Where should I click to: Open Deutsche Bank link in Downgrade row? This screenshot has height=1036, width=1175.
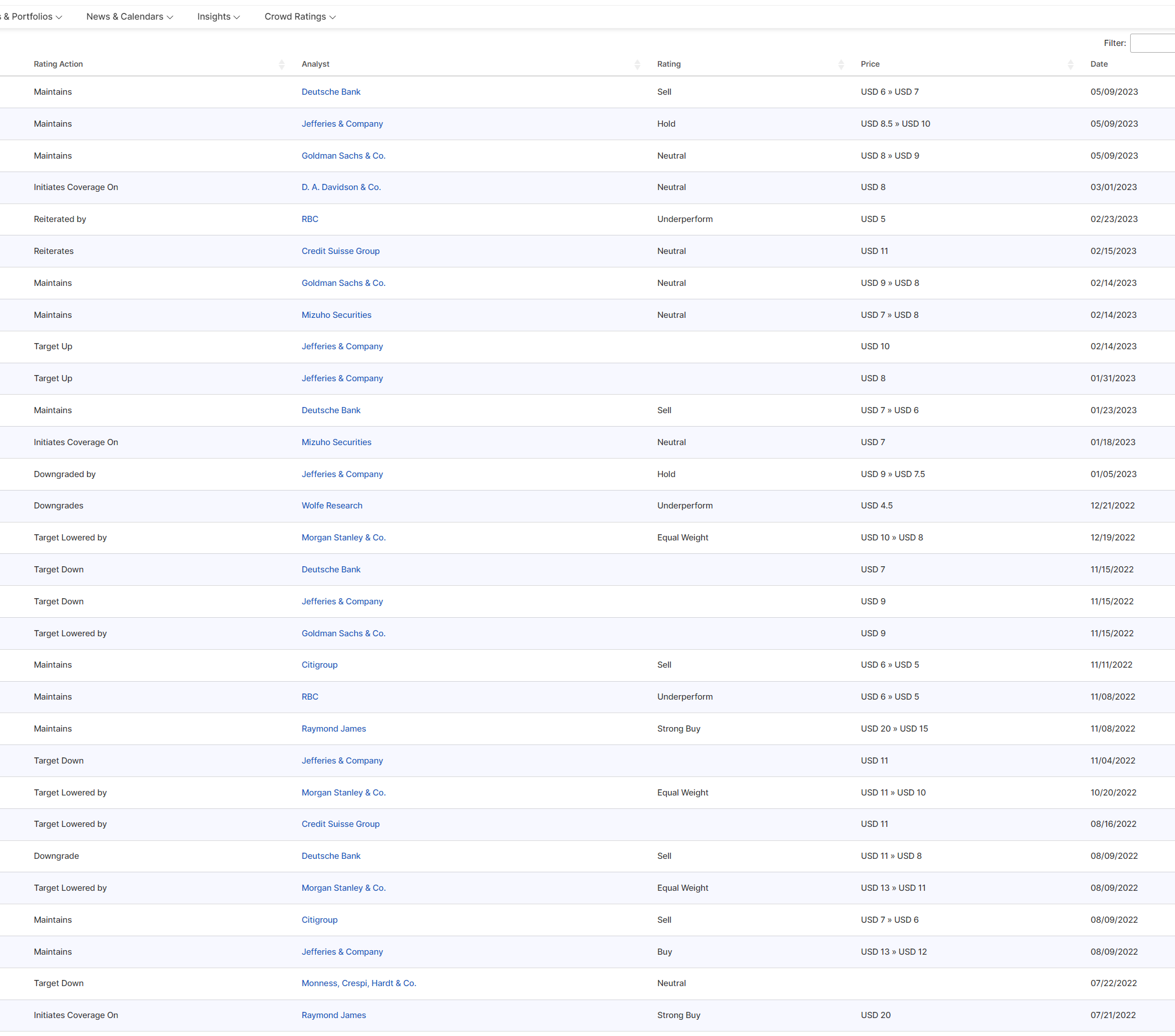(x=330, y=856)
